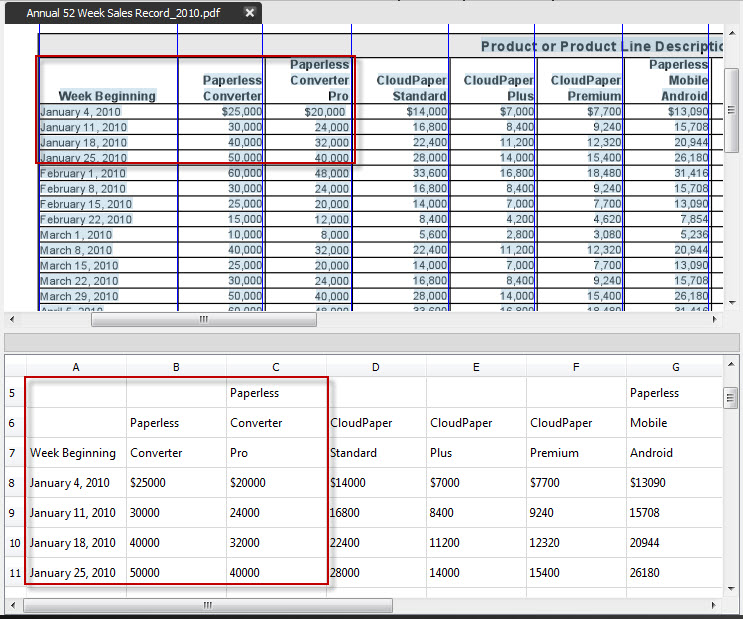Image resolution: width=743 pixels, height=619 pixels.
Task: Select spreadsheet row 5 header
Action: click(x=15, y=393)
